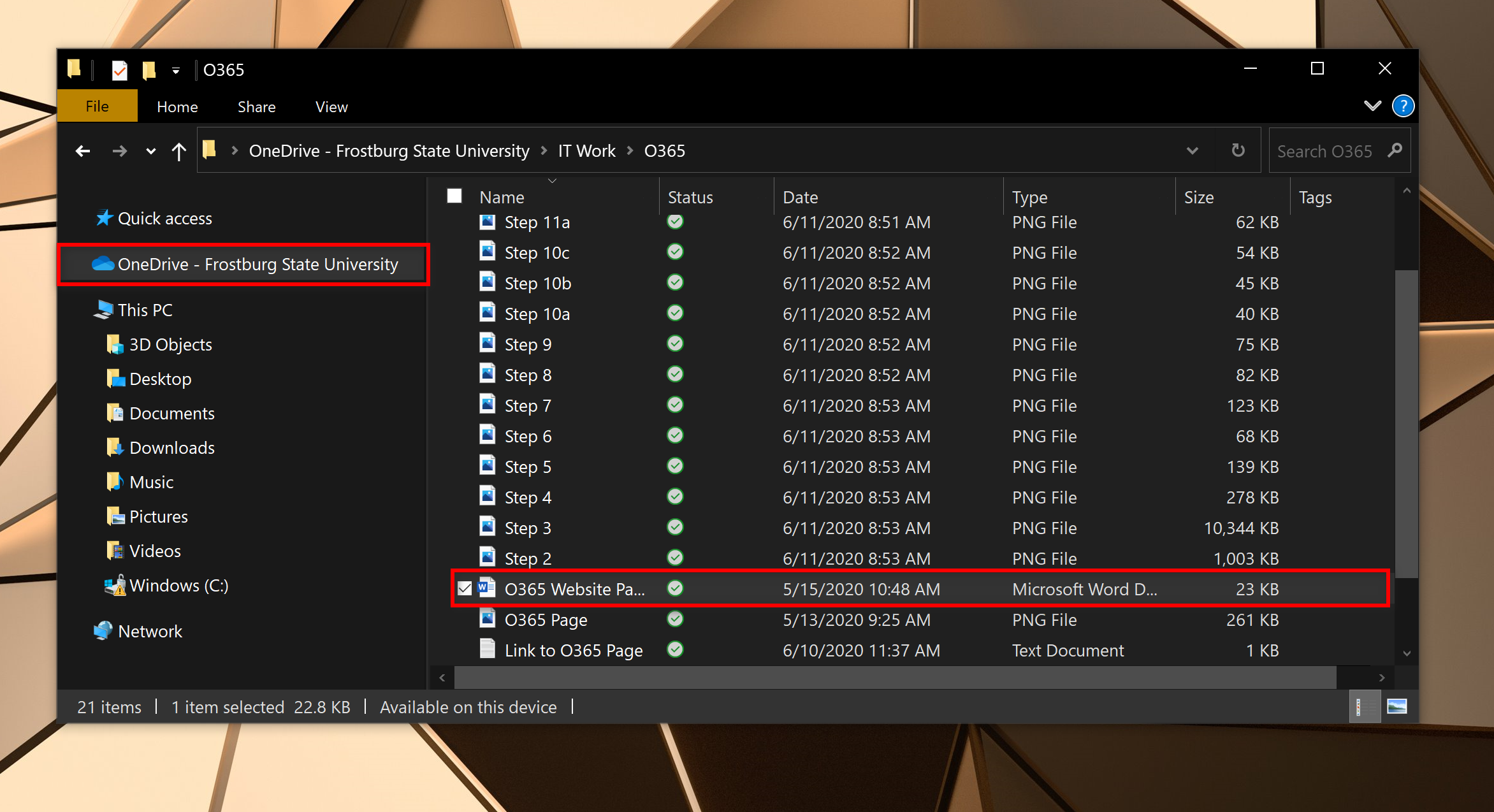1494x812 pixels.
Task: Click the Word icon of O365 Website Pa...
Action: click(x=488, y=587)
